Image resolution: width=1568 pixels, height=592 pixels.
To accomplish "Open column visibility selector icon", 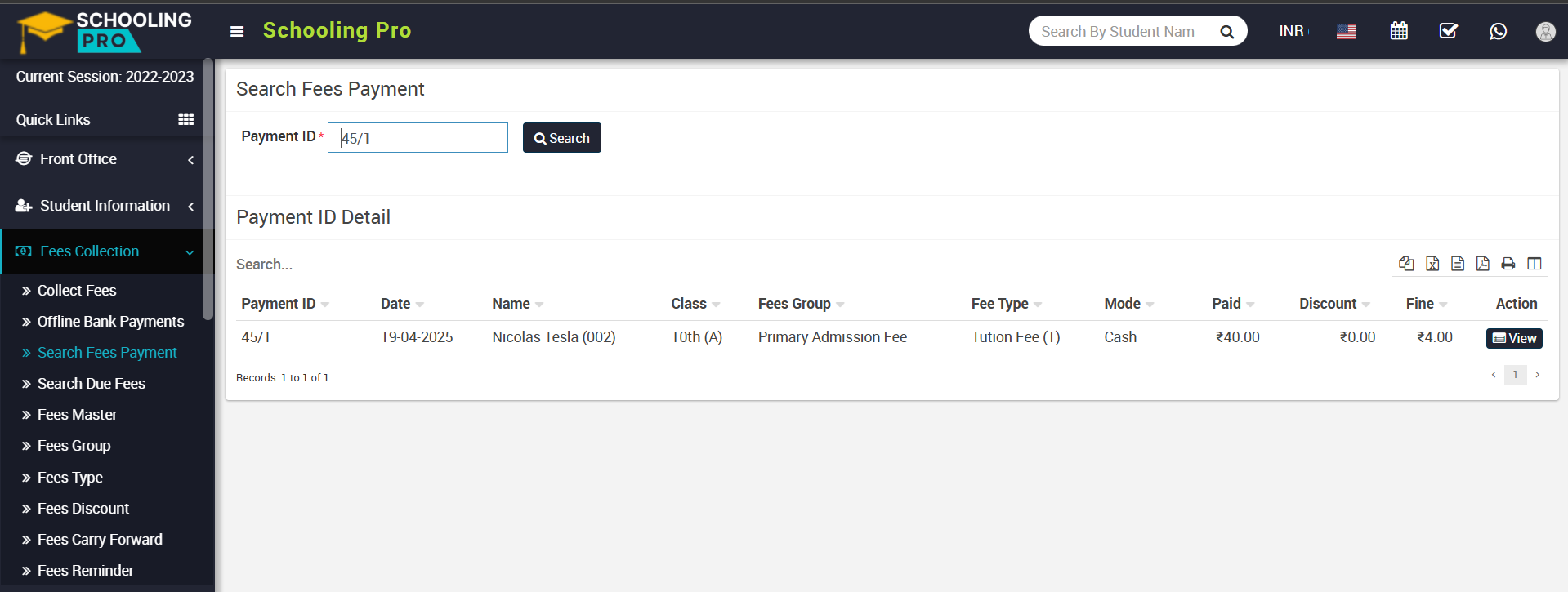I will coord(1534,263).
